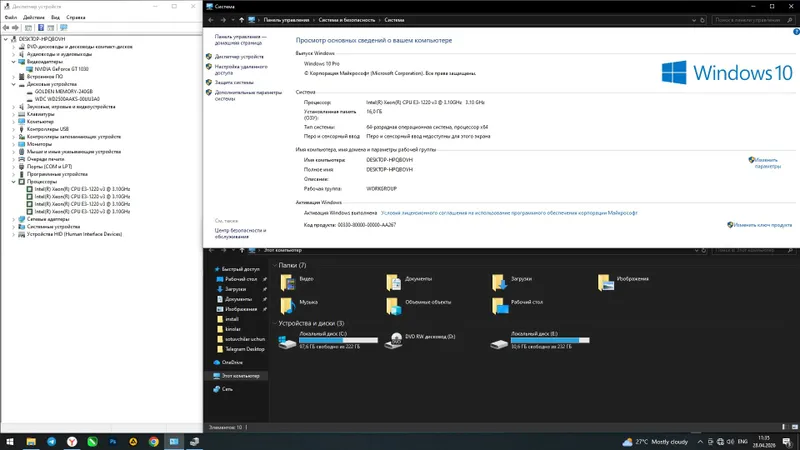
Task: Select the DVD RW дисковод (D:) drive icon
Action: click(393, 340)
